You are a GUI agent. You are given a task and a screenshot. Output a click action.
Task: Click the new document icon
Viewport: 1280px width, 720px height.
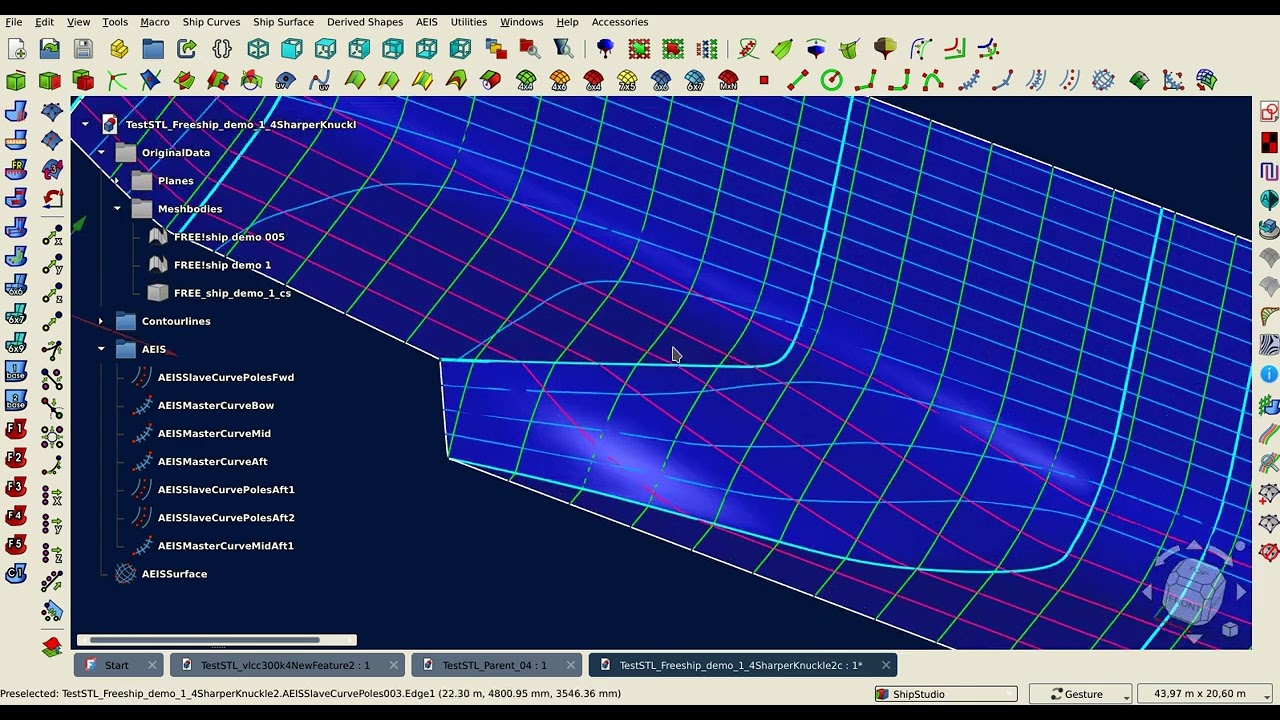point(16,48)
